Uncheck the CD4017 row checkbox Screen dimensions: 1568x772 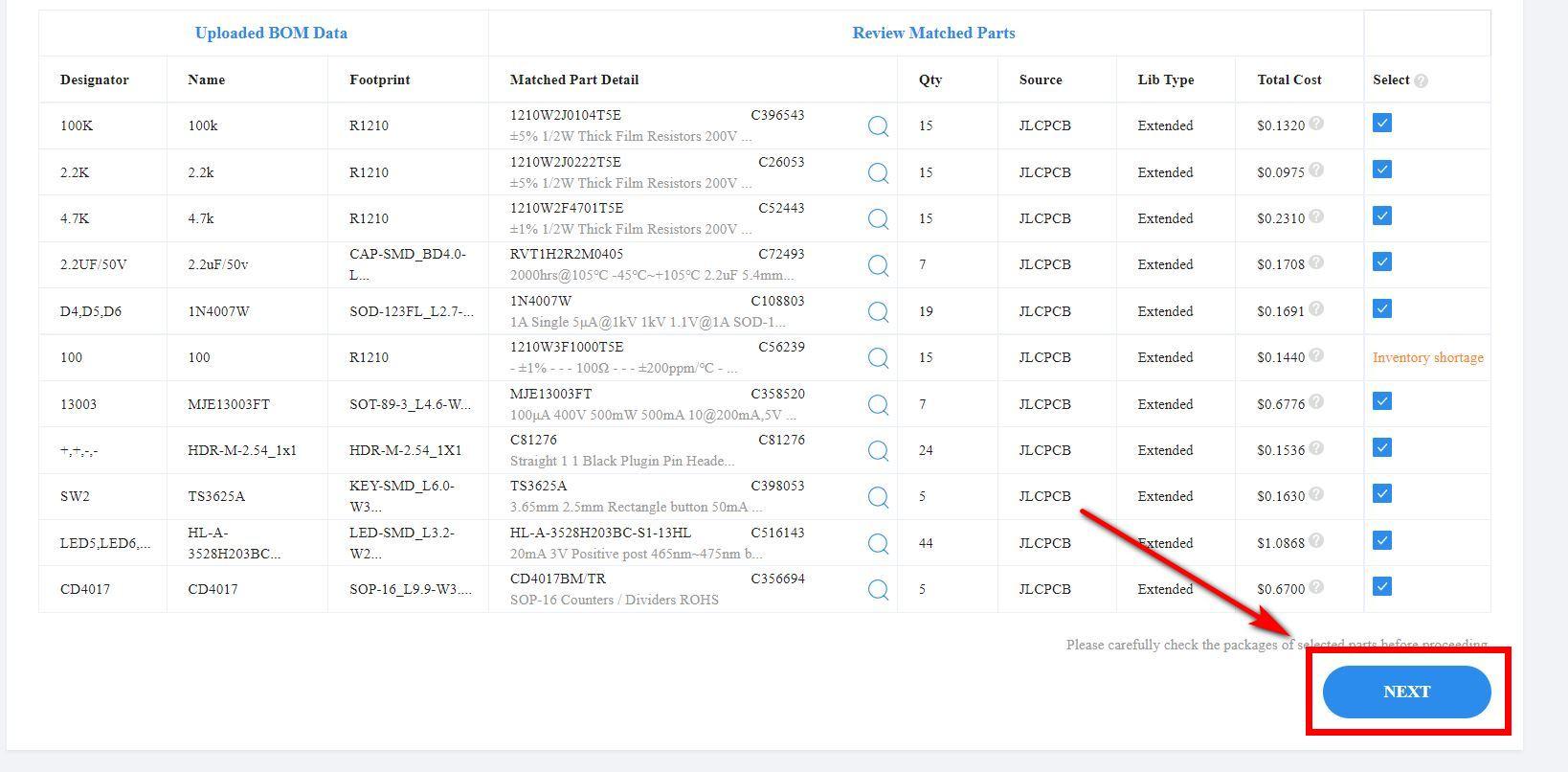point(1381,586)
